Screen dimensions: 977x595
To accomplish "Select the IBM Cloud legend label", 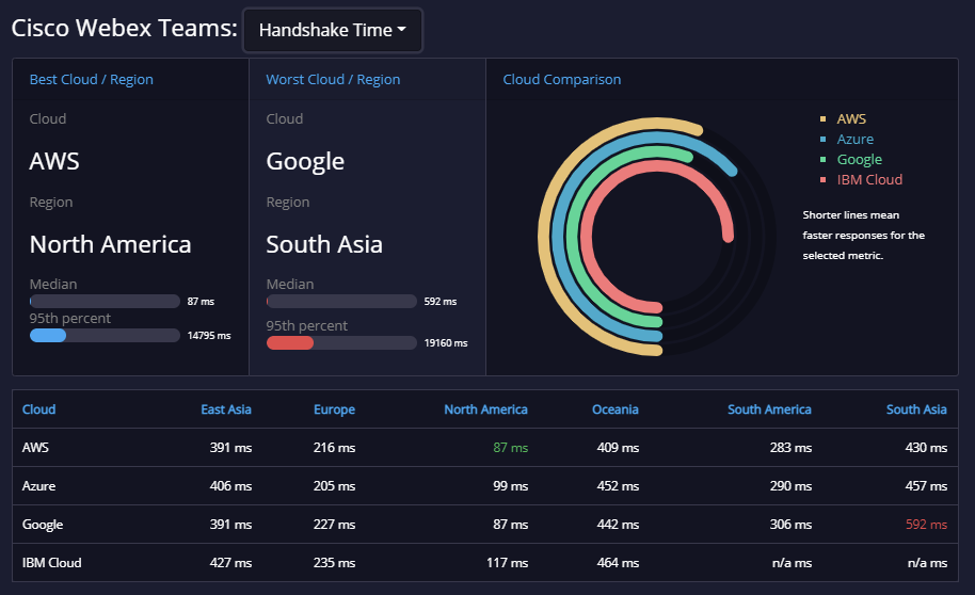I will tap(869, 179).
